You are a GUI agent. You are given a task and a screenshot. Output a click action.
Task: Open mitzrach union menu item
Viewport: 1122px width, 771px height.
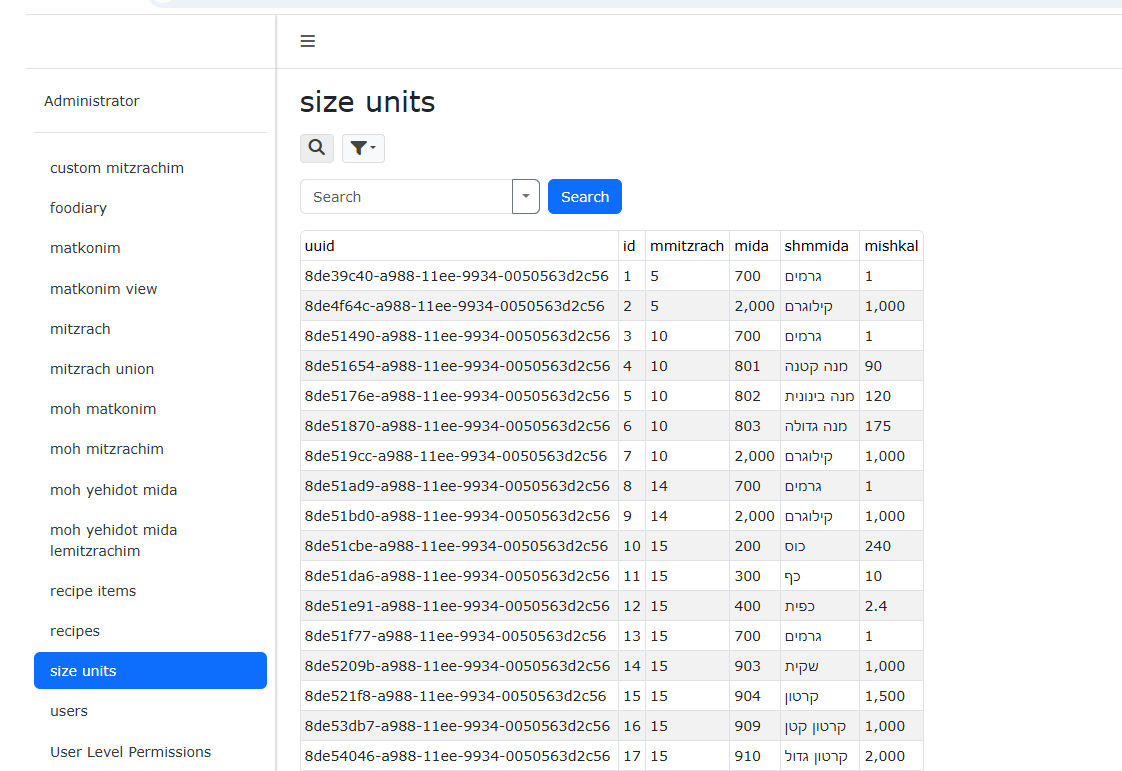point(102,369)
